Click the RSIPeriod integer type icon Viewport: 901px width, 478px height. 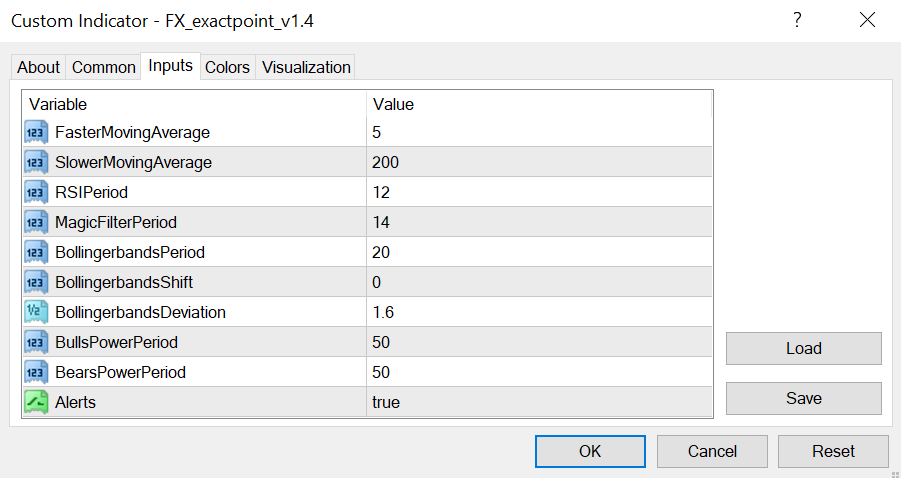pyautogui.click(x=36, y=192)
